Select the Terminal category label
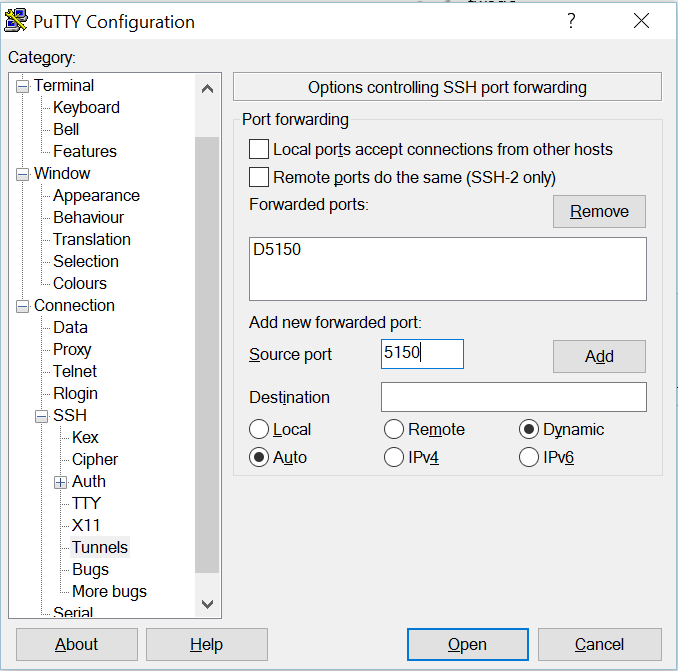Screen dimensions: 678x671 tap(64, 85)
